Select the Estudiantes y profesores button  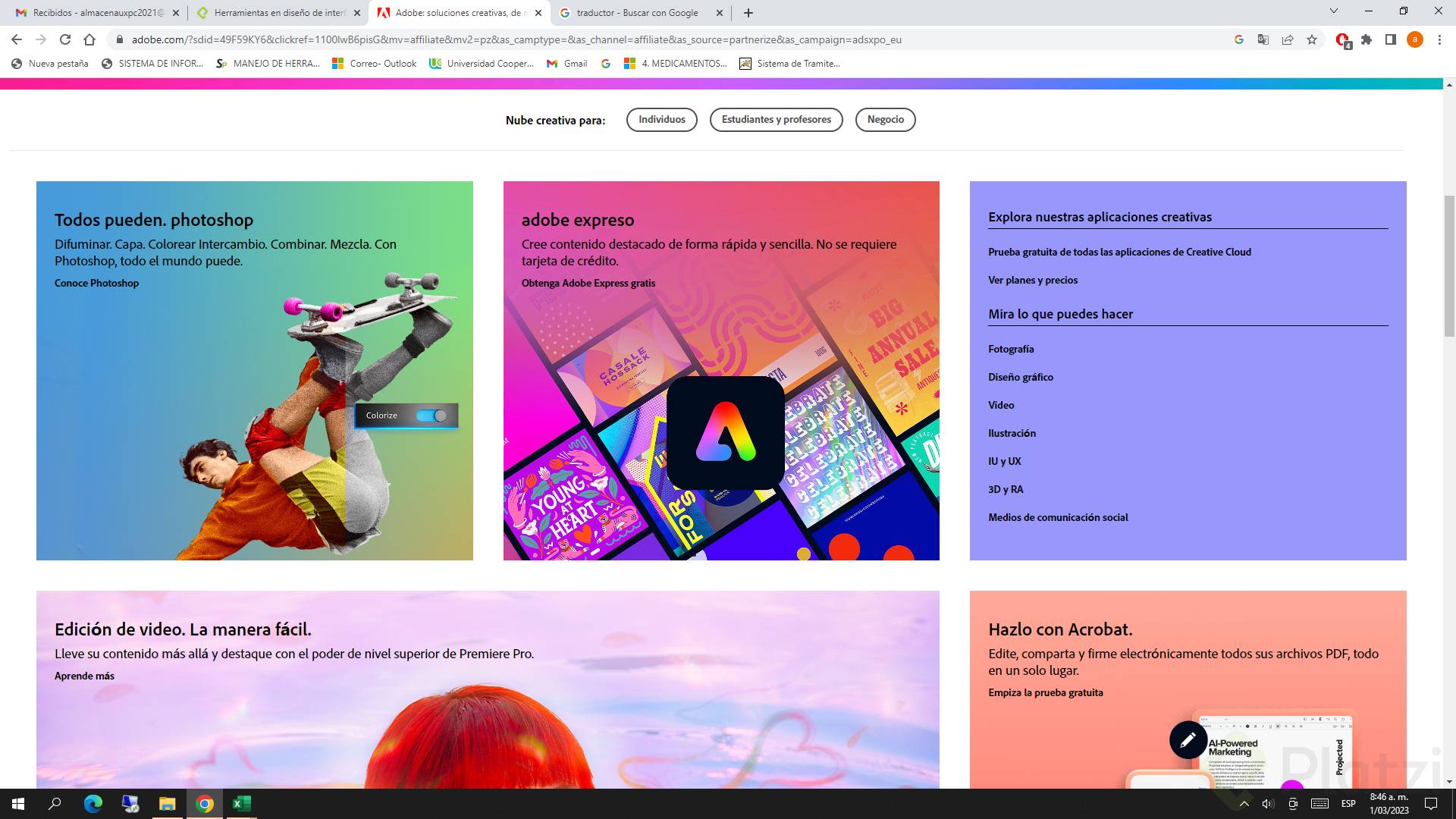(x=776, y=120)
